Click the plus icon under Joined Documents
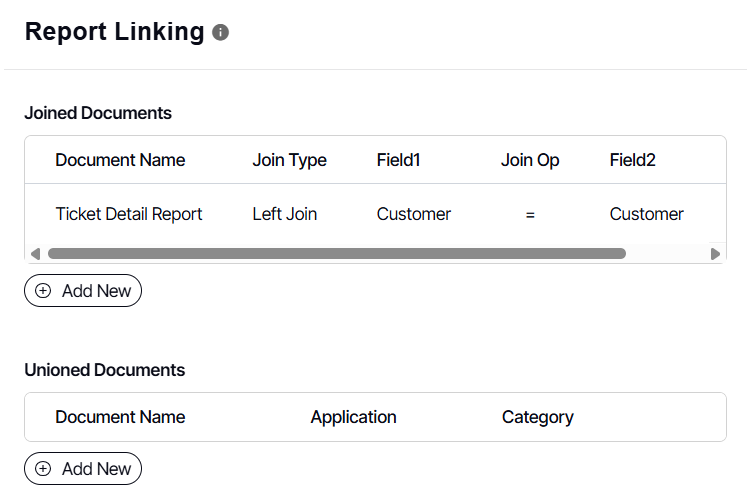This screenshot has width=751, height=499. (43, 291)
